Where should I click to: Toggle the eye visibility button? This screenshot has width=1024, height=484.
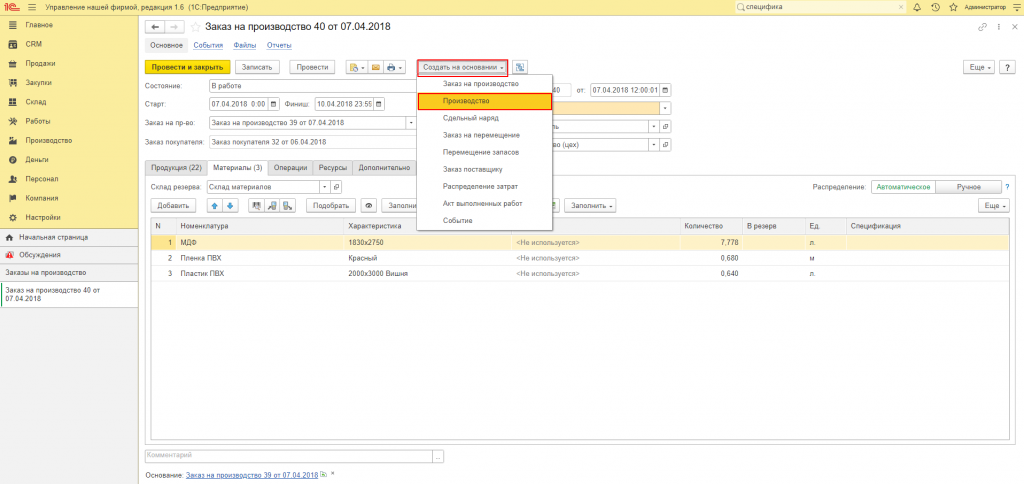click(x=369, y=205)
